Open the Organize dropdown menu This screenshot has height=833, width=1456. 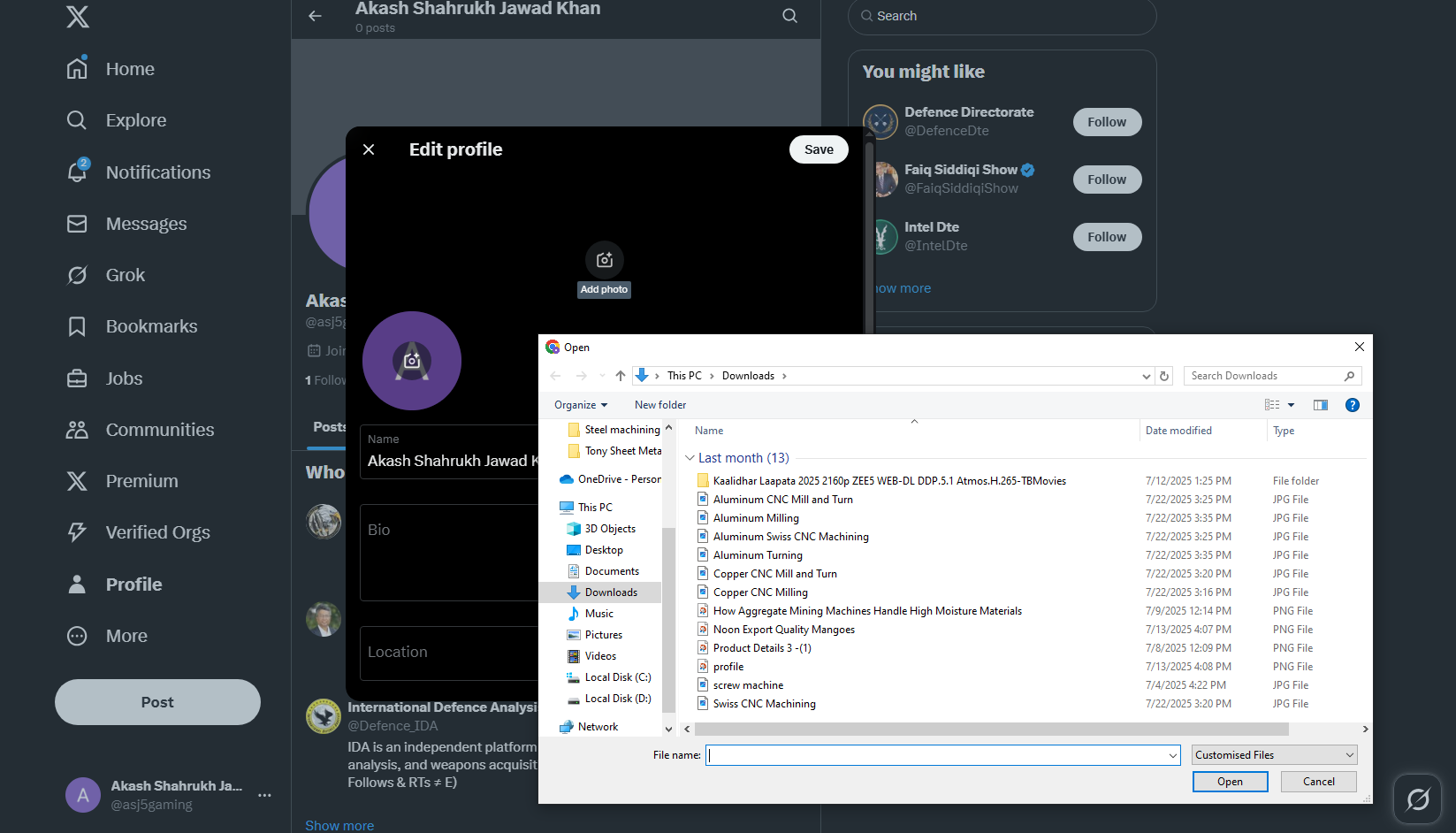tap(581, 405)
